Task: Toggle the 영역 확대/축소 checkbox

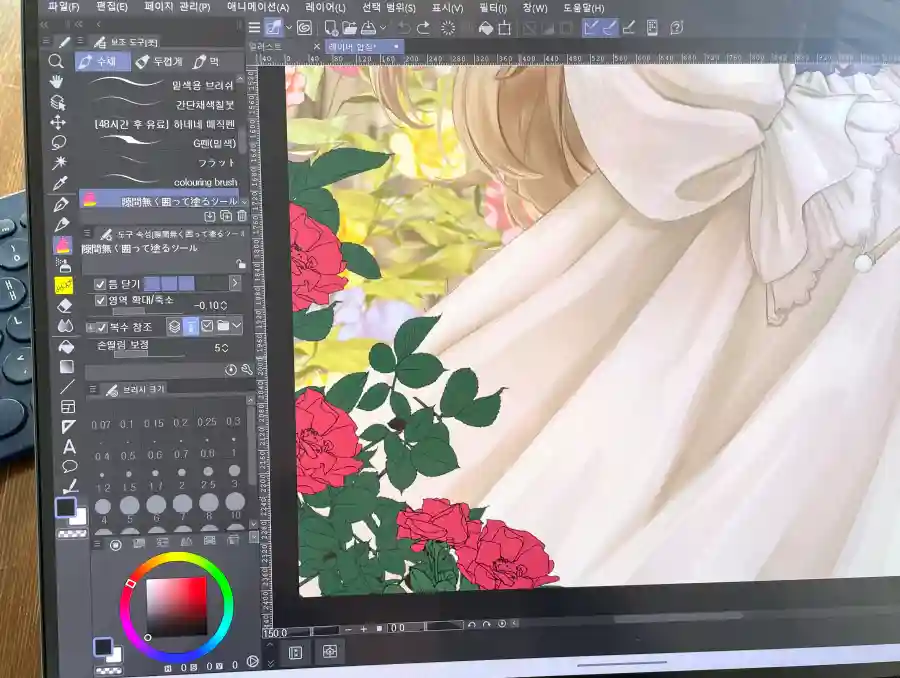Action: (x=100, y=300)
